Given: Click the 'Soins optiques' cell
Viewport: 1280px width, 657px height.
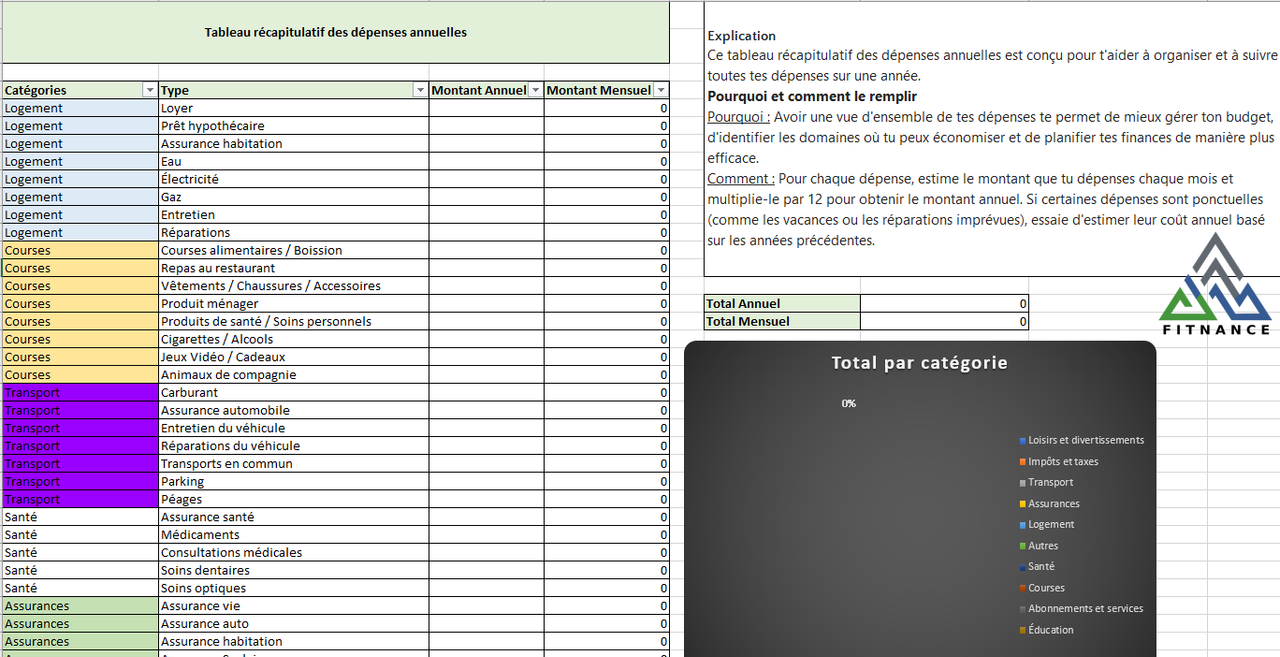Looking at the screenshot, I should coord(294,588).
